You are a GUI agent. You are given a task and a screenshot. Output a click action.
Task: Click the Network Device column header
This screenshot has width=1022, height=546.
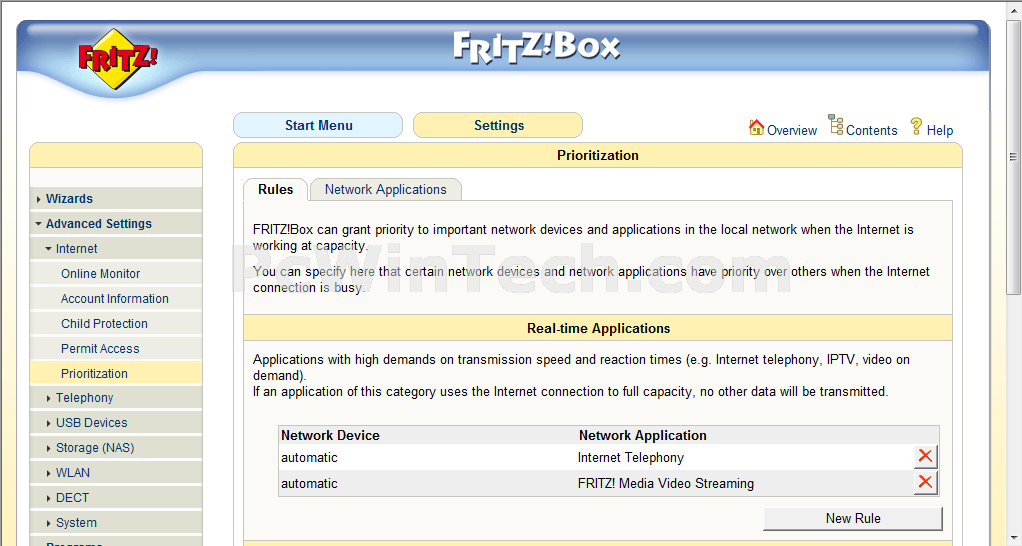[330, 435]
